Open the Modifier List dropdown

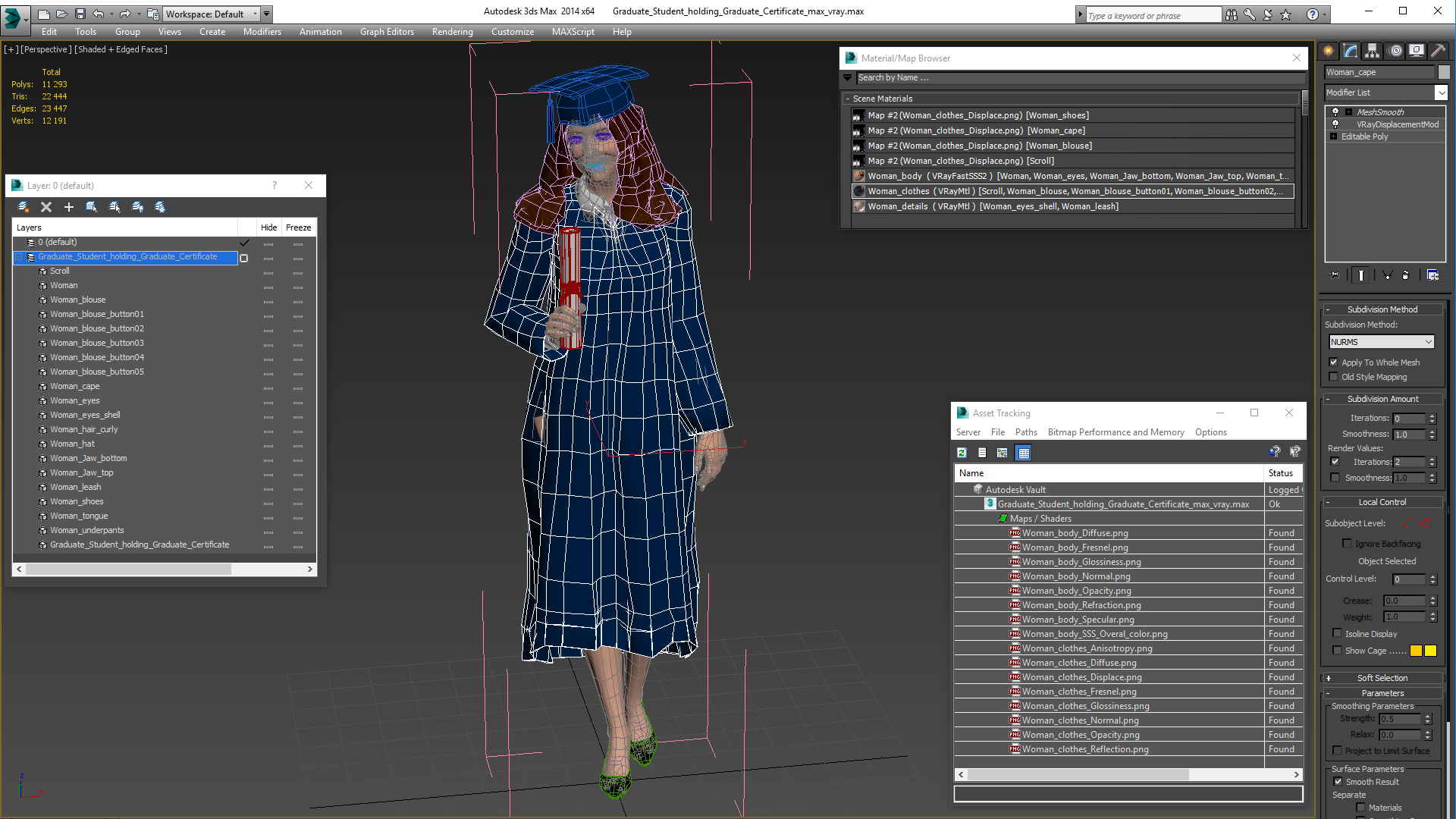pos(1441,93)
